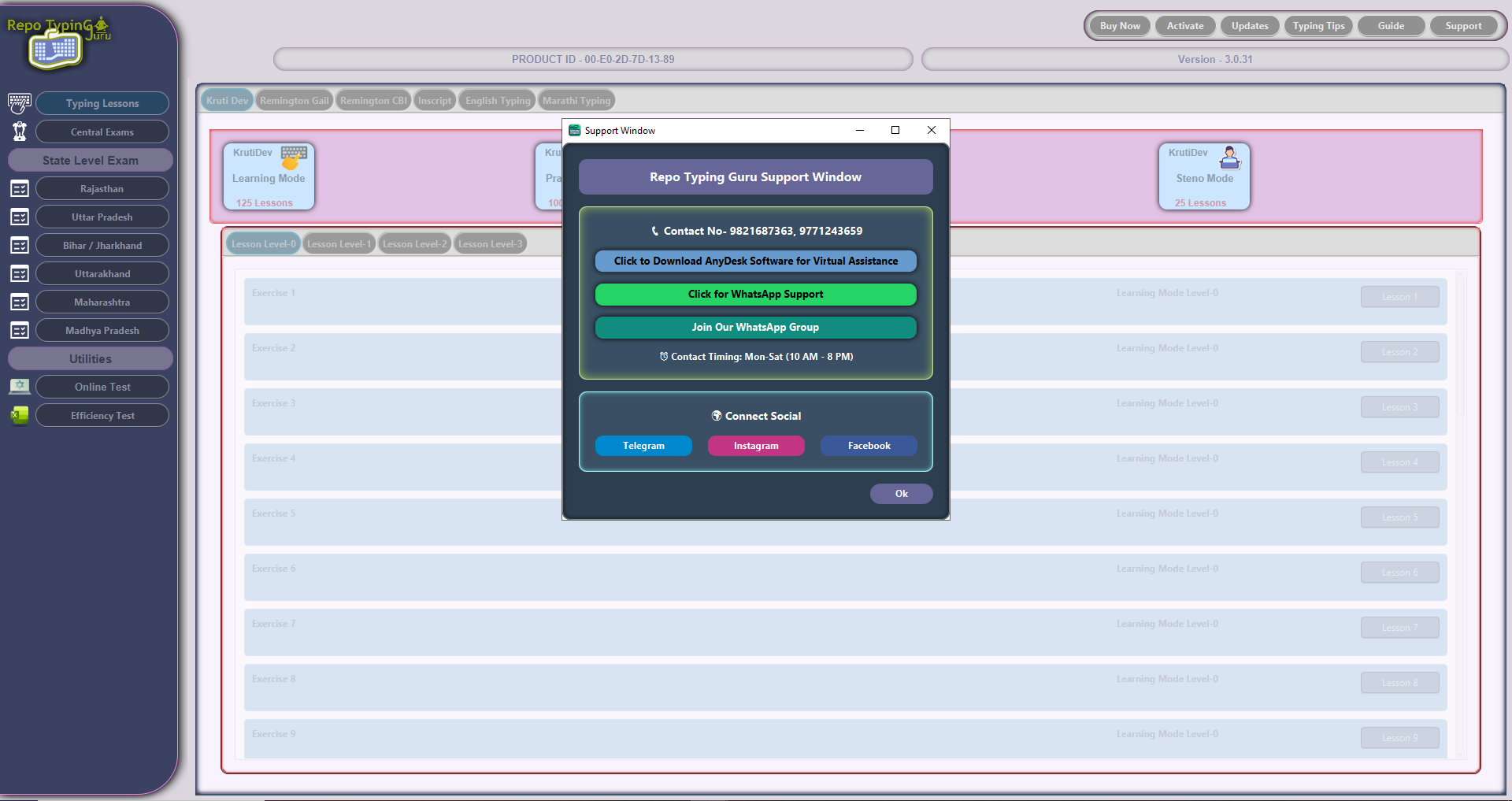Click checklist icon next to Madhya Pradesh

(20, 331)
